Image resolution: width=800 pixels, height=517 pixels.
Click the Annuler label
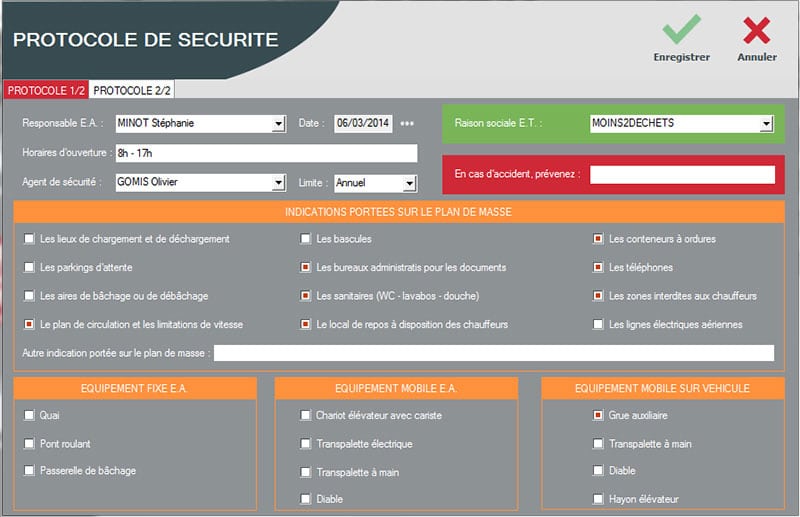tap(757, 57)
